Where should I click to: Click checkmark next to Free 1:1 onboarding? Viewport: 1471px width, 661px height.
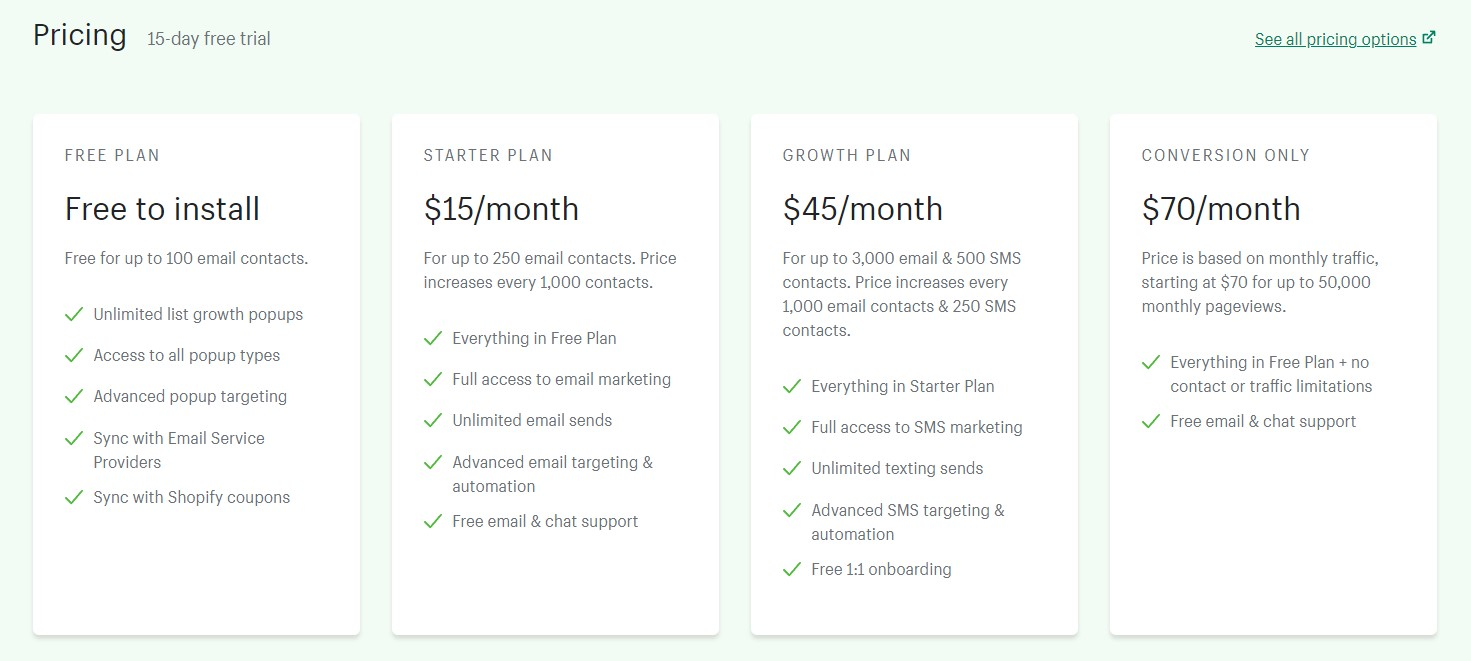[x=791, y=569]
